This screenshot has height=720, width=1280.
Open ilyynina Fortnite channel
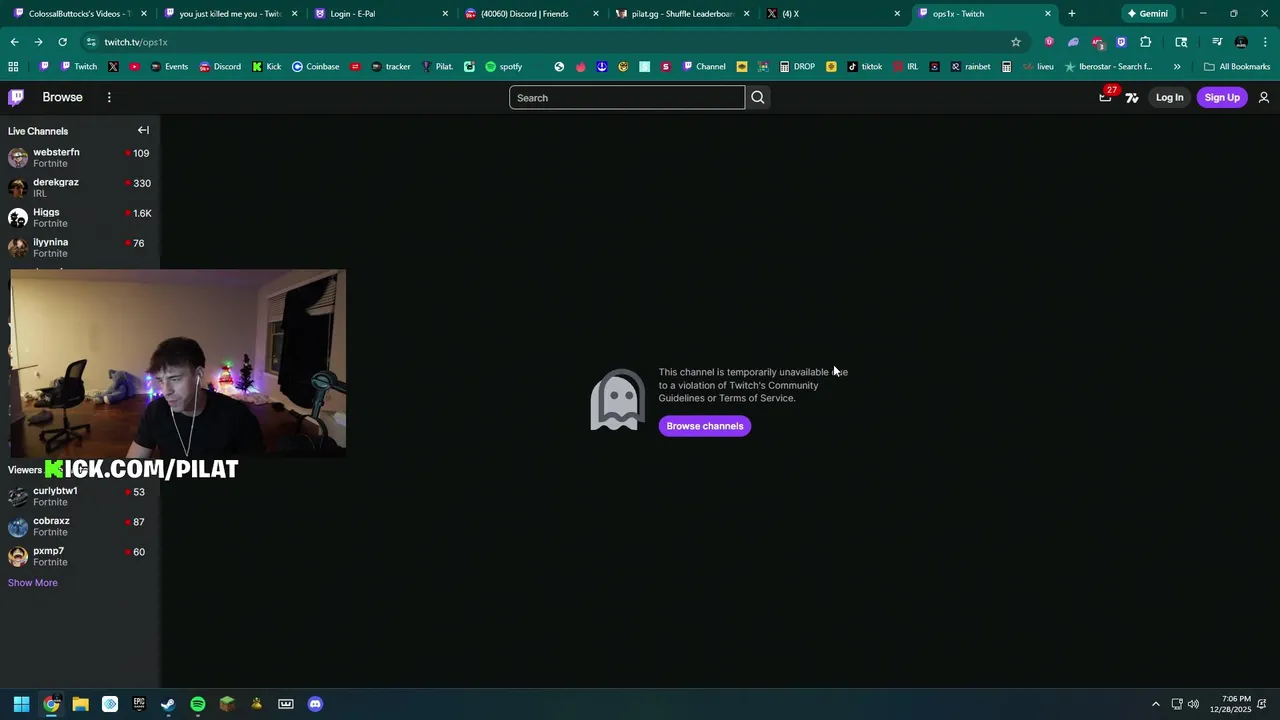click(80, 247)
